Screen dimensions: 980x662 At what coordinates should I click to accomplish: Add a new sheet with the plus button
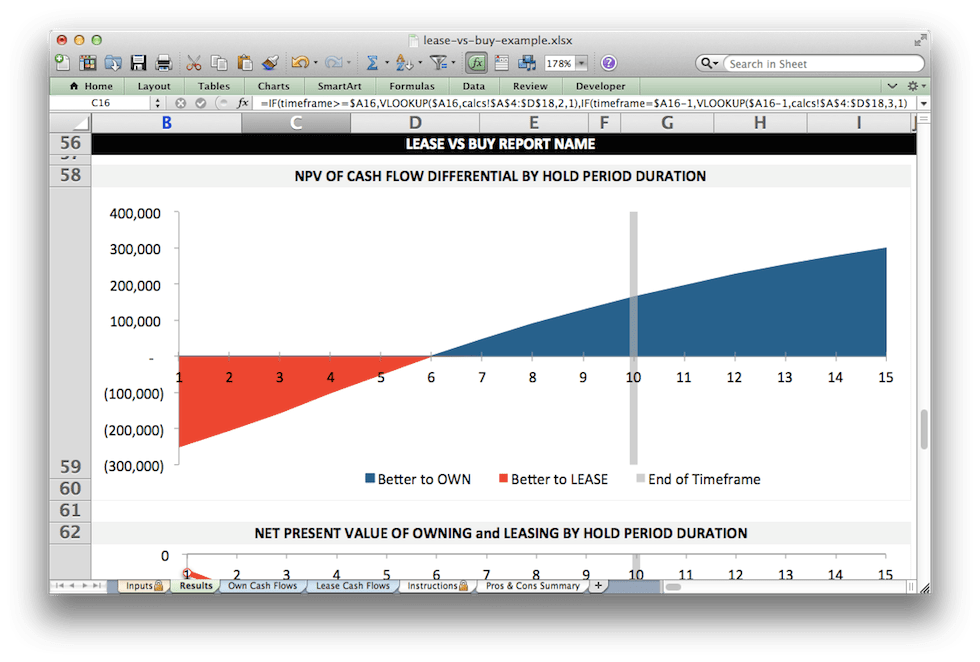pos(597,585)
